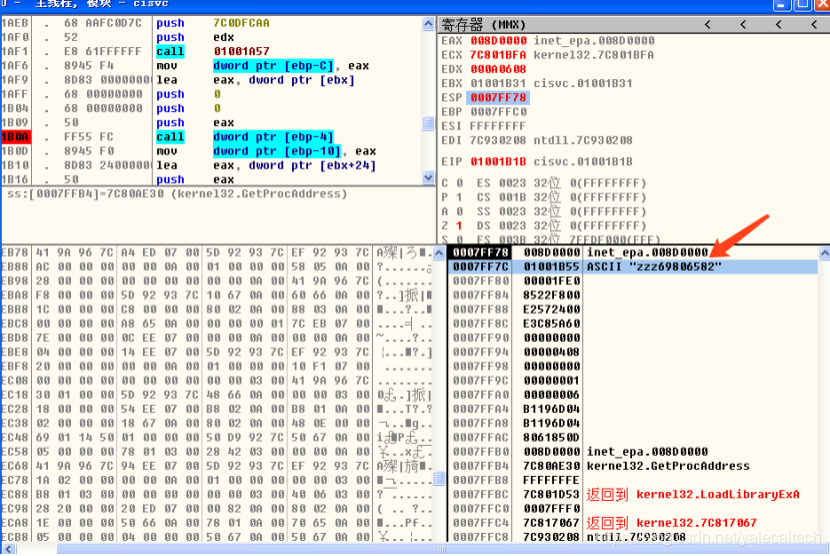Select stack row 0007FFA4 value B1196D04

pyautogui.click(x=633, y=409)
